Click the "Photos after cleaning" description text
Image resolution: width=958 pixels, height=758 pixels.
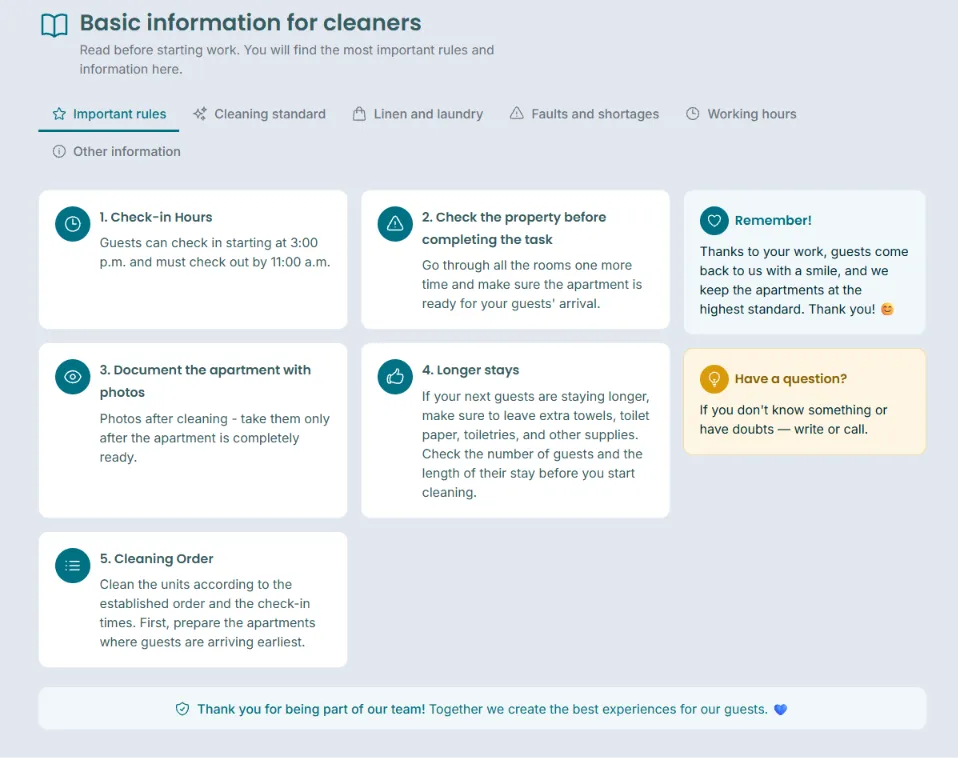click(214, 438)
